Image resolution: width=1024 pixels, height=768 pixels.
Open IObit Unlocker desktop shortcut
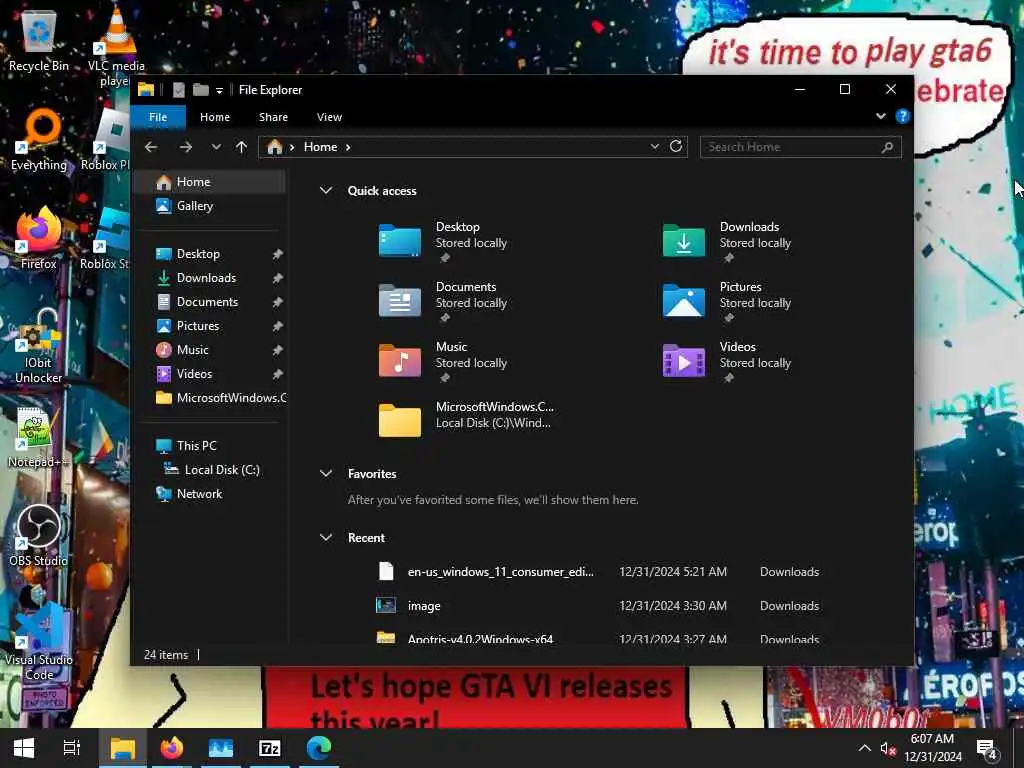pyautogui.click(x=39, y=346)
